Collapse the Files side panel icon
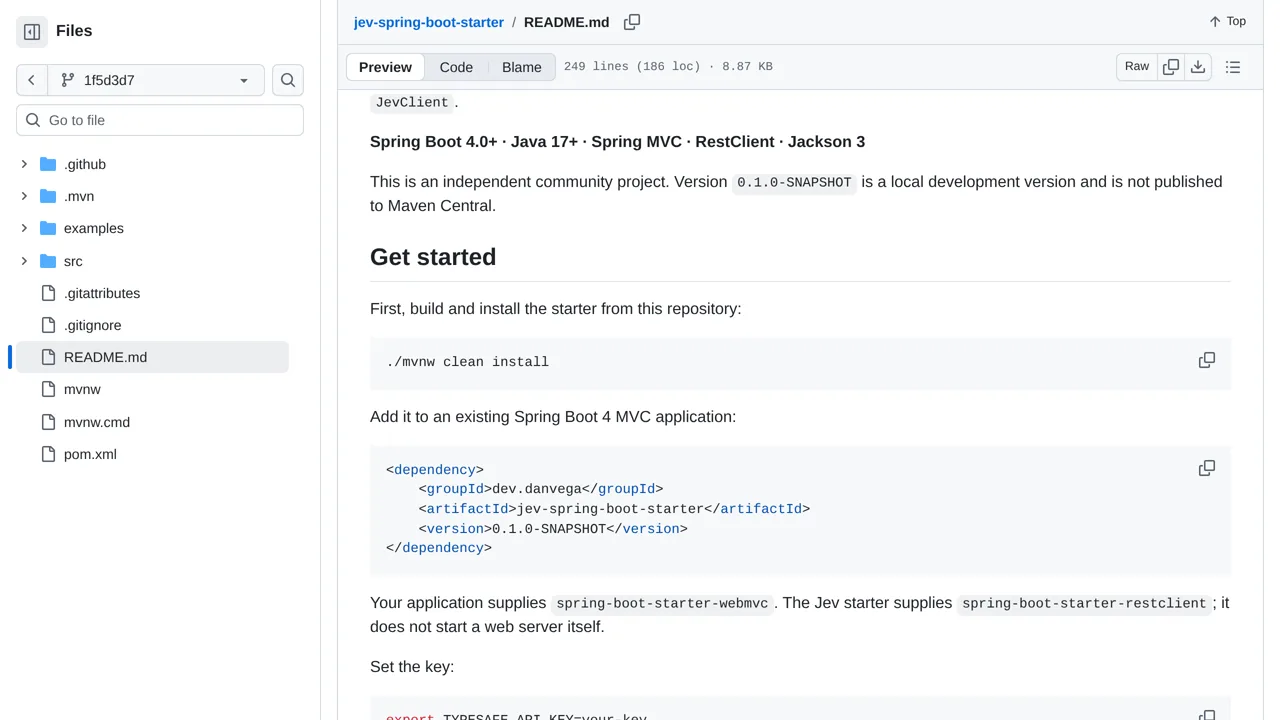Screen dimensions: 1280x720 tap(32, 32)
